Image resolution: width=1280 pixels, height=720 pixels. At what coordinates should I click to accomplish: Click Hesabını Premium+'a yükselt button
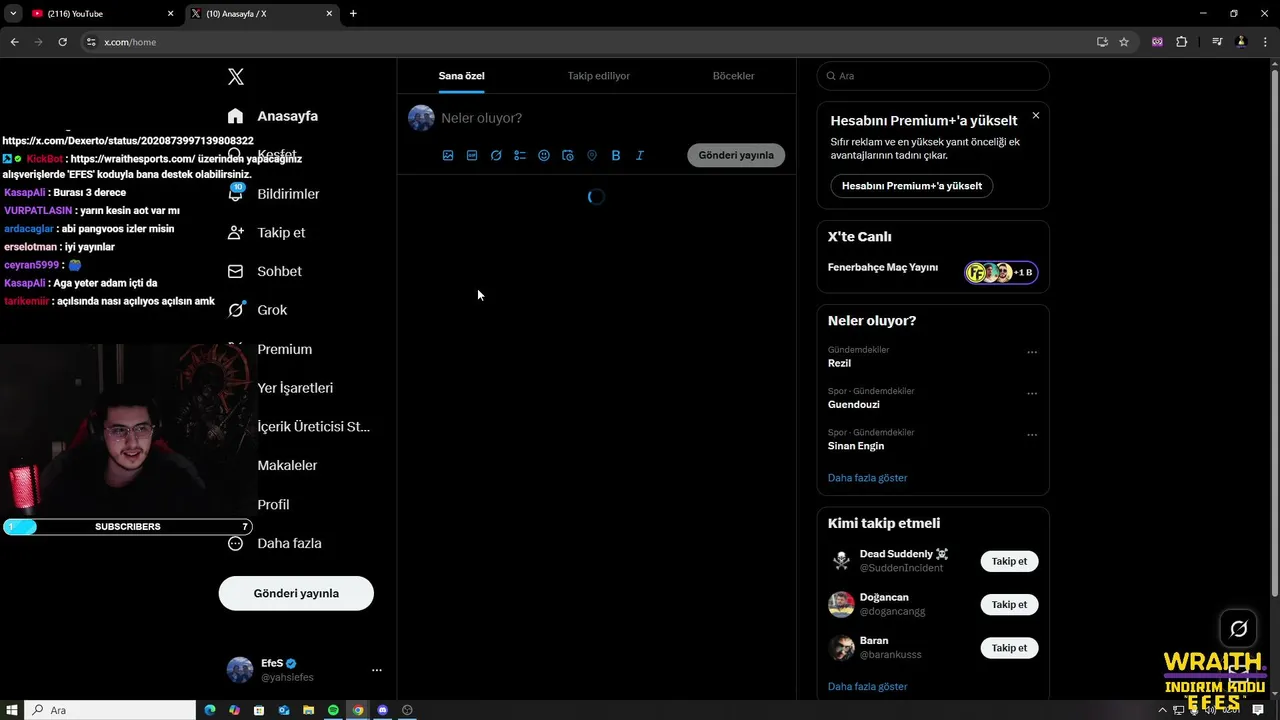point(912,186)
